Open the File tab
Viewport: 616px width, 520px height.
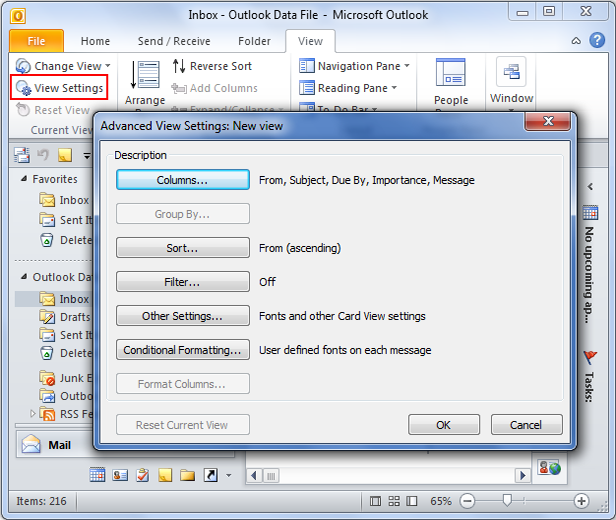coord(36,41)
